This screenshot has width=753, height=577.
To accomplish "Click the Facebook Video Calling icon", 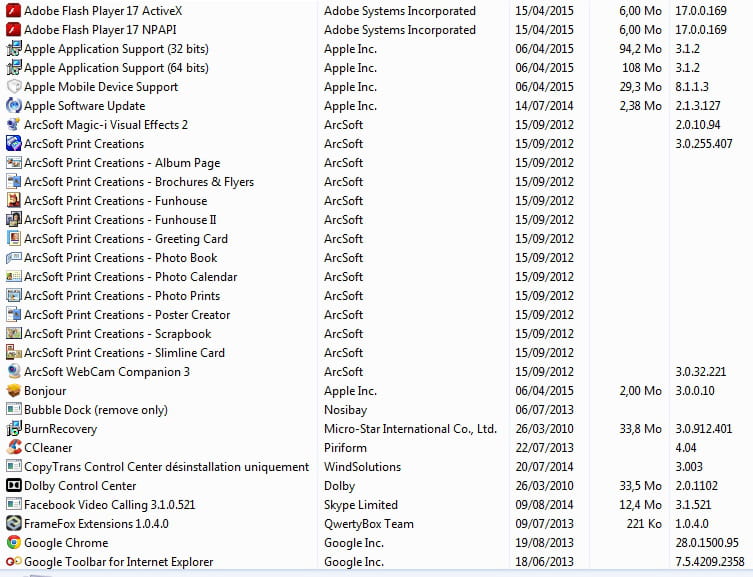I will point(13,505).
